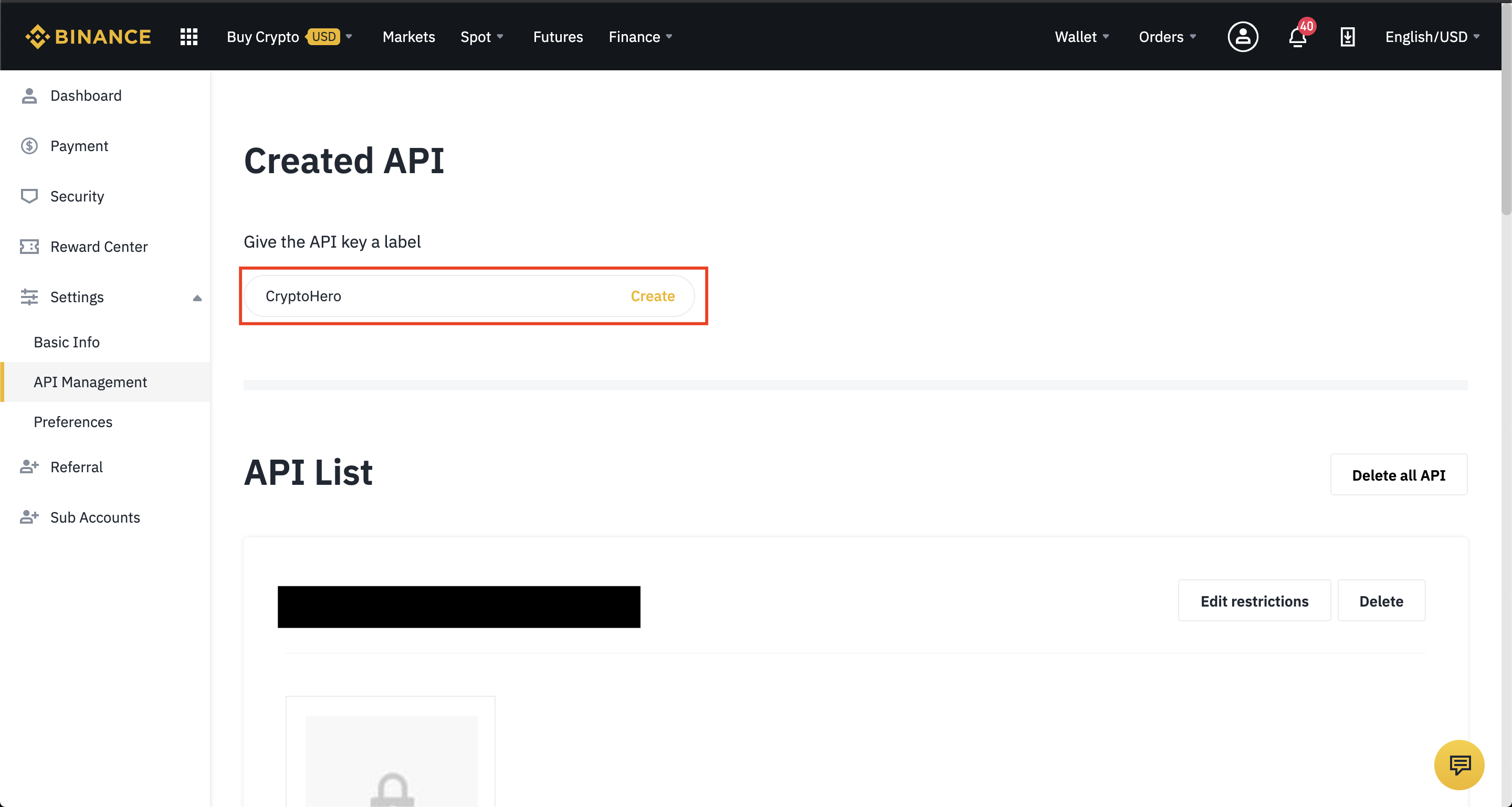Click the Settings sliders icon

(29, 297)
